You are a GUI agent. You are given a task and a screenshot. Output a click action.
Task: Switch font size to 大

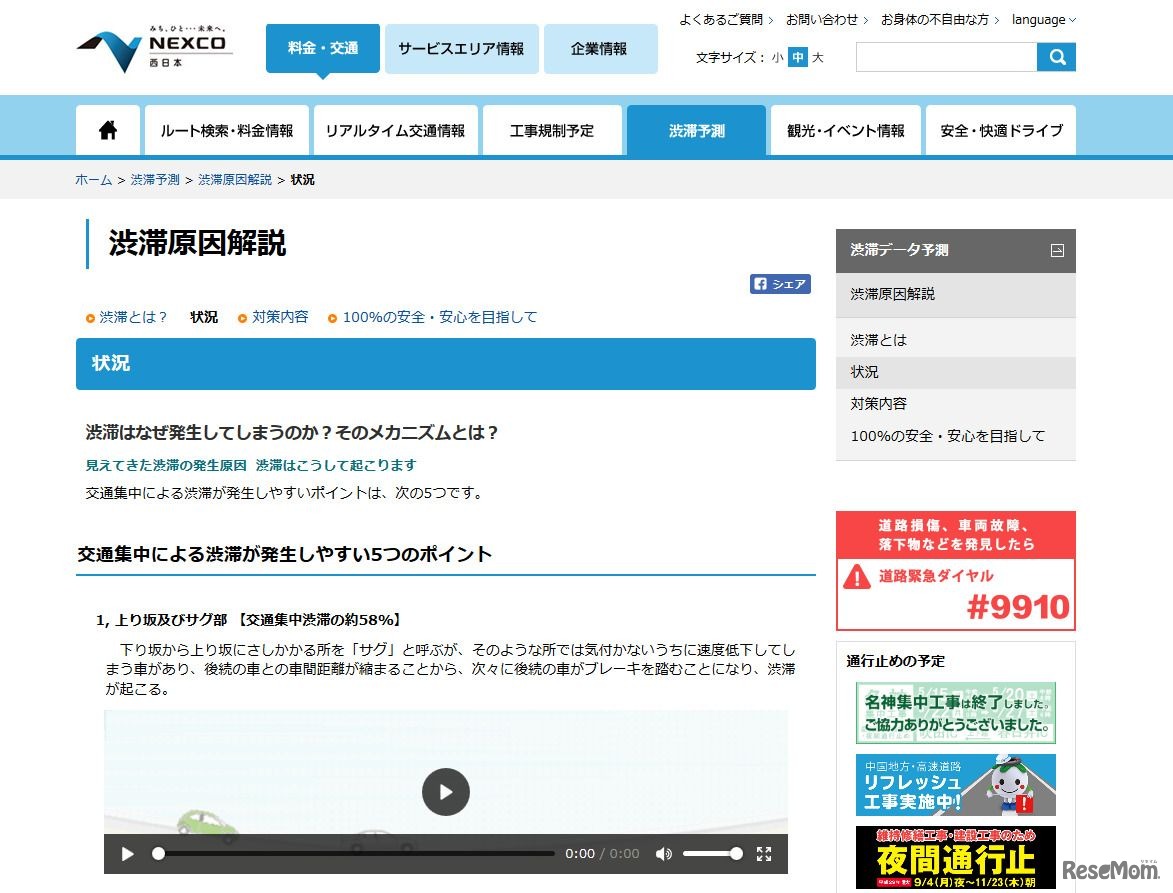pos(819,58)
